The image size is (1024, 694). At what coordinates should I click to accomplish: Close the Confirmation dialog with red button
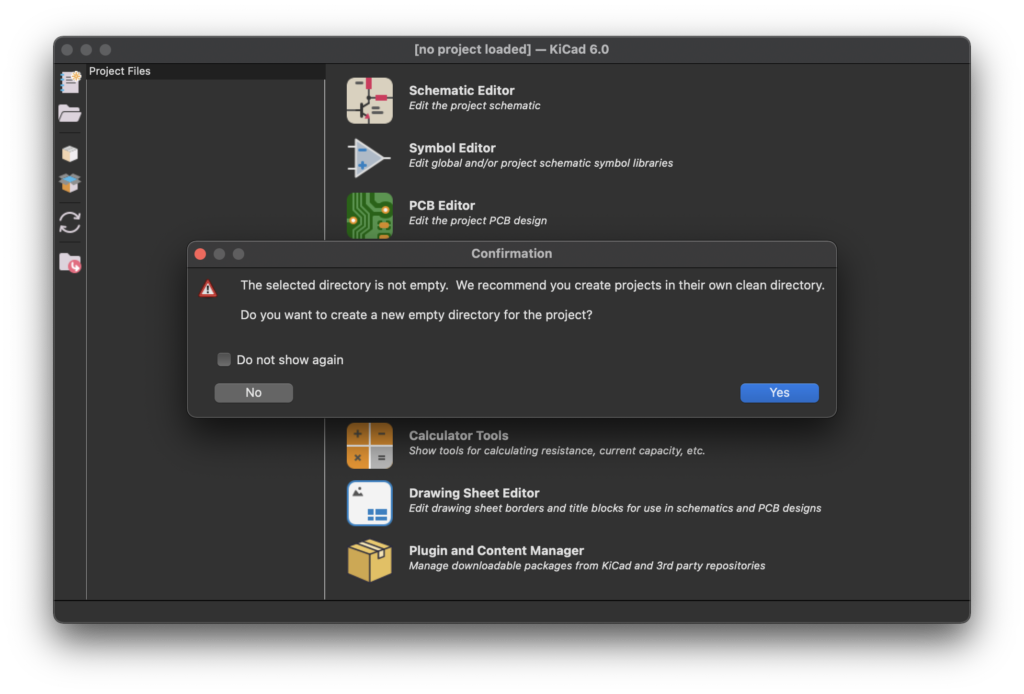pos(200,254)
